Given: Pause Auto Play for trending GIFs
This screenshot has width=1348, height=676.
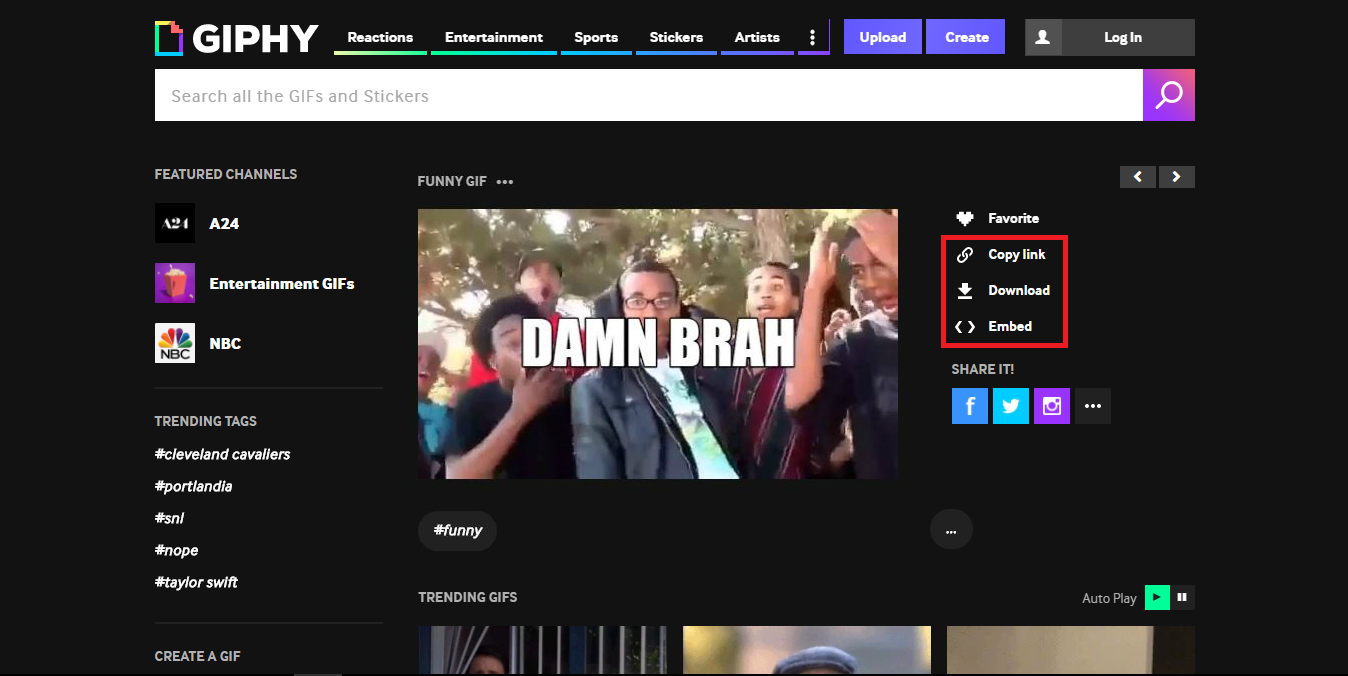Looking at the screenshot, I should (x=1181, y=597).
